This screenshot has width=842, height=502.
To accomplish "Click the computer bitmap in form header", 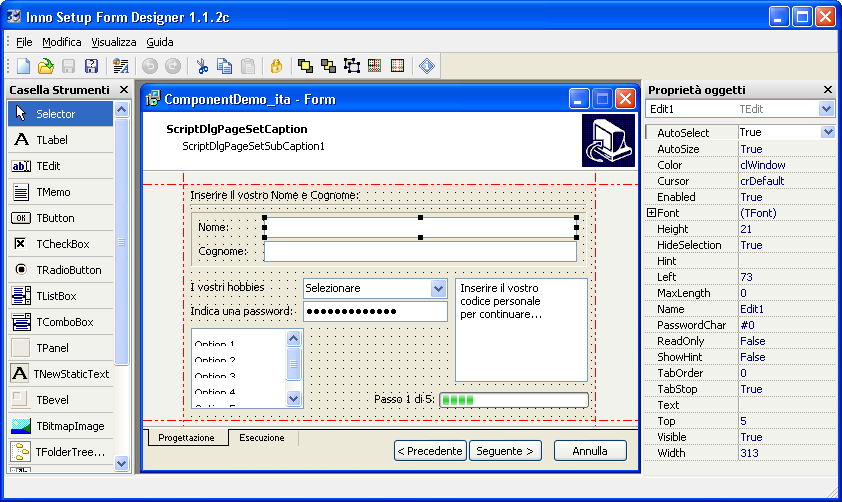I will (608, 141).
